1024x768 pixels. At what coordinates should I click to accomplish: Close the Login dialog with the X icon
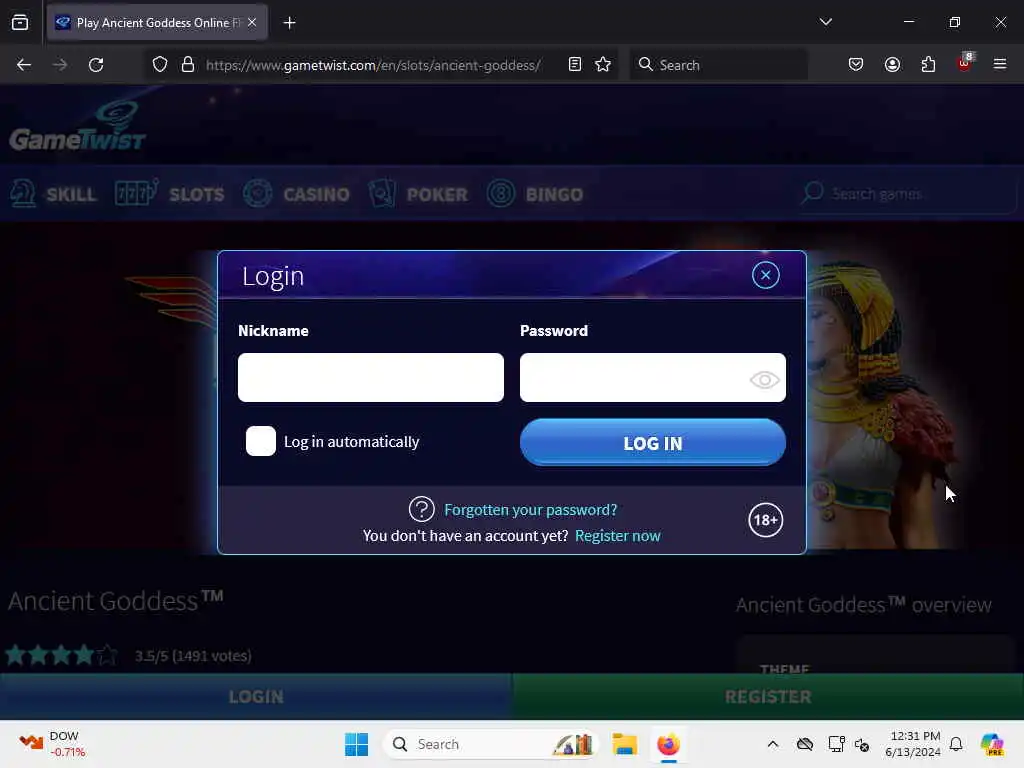(765, 275)
